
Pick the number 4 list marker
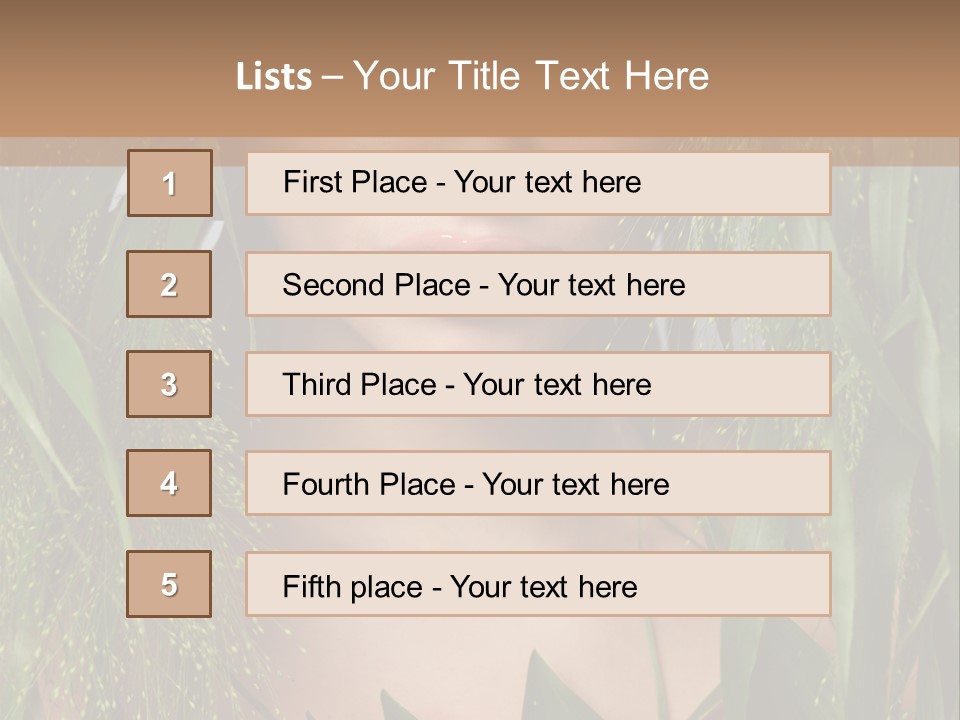169,483
